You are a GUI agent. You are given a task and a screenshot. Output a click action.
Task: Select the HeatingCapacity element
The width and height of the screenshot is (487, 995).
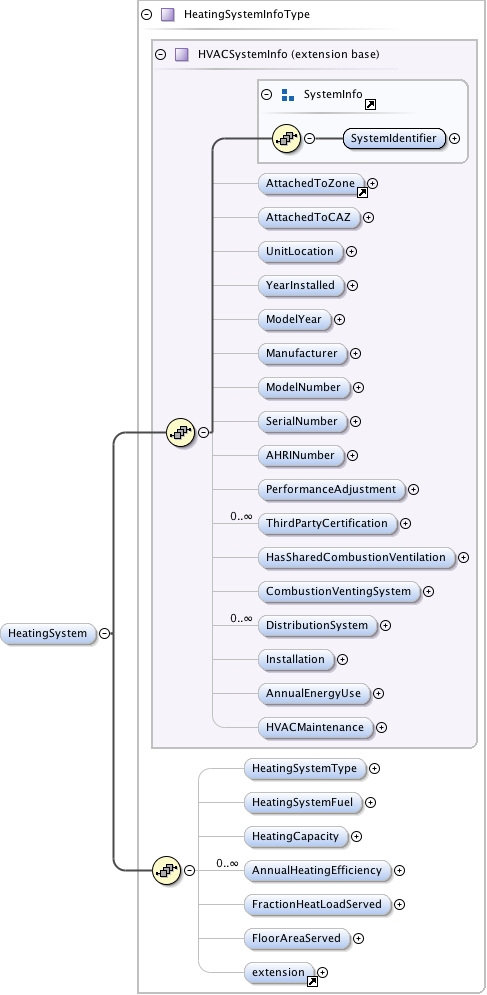[x=296, y=836]
